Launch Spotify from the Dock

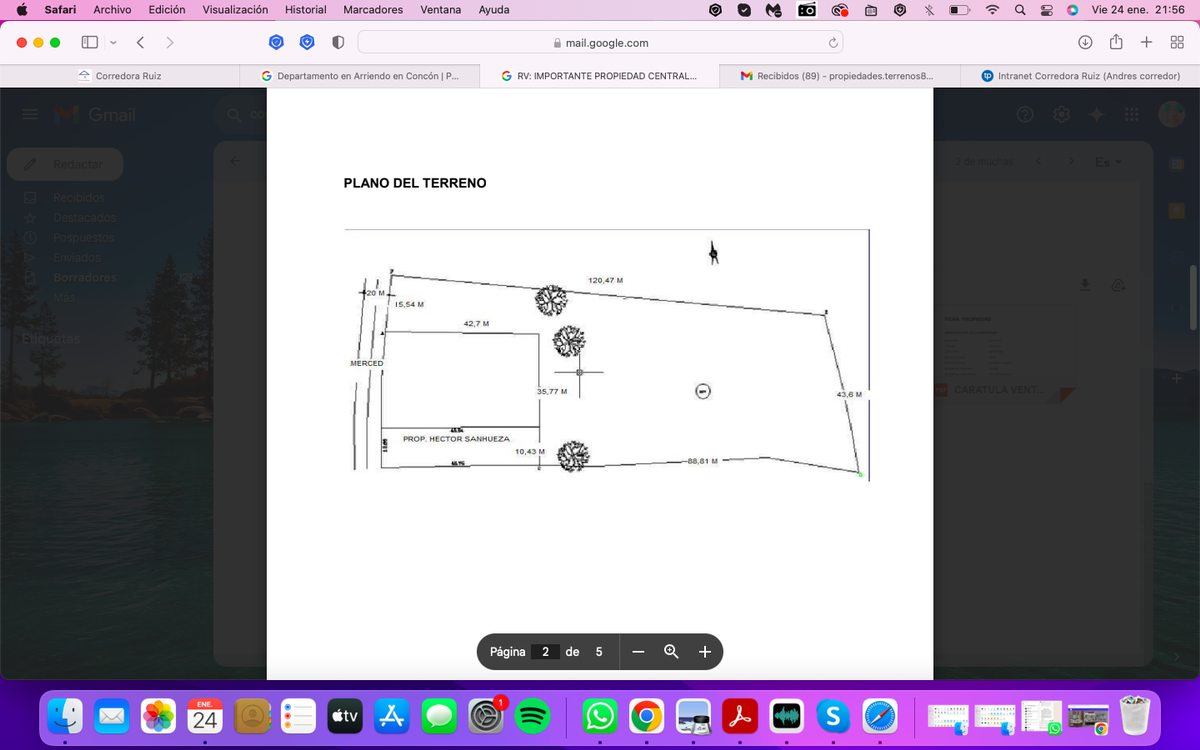pyautogui.click(x=533, y=716)
